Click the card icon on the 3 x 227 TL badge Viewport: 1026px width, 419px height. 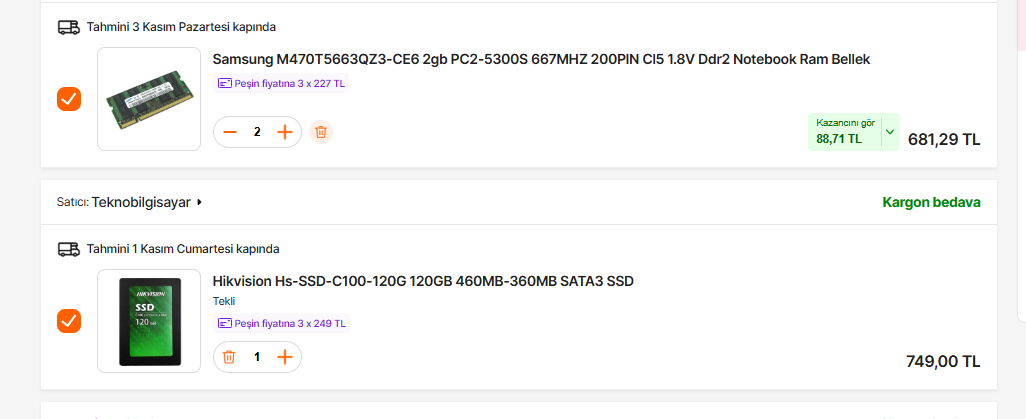(x=225, y=84)
